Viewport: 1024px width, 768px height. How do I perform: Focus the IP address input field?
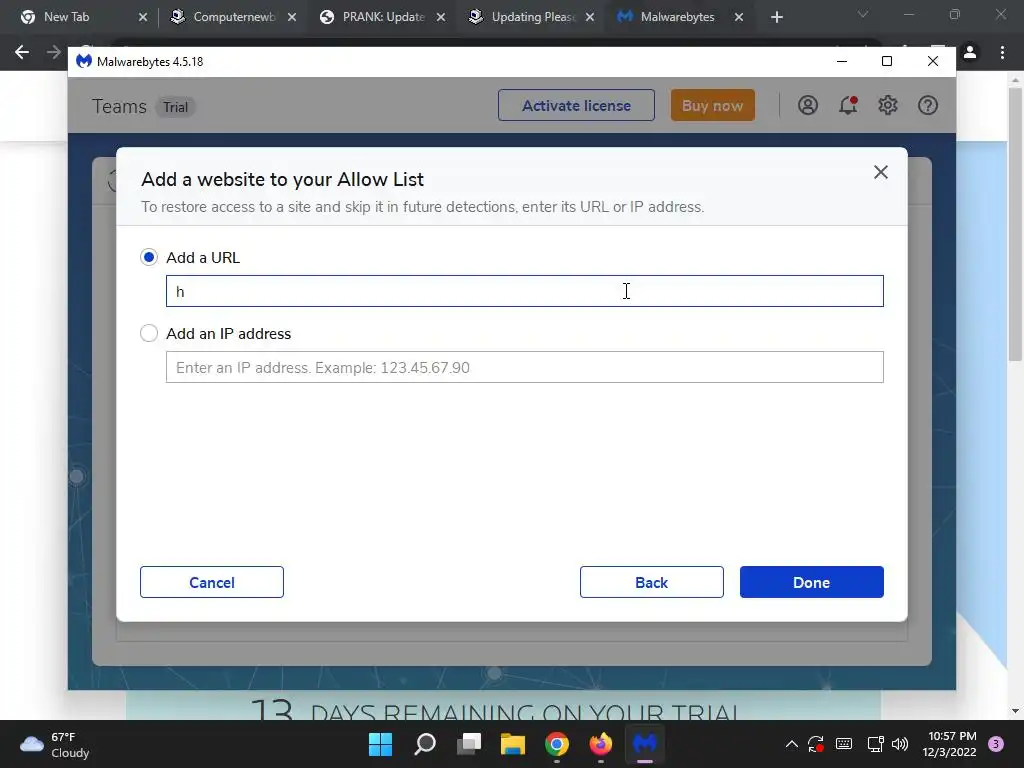524,367
